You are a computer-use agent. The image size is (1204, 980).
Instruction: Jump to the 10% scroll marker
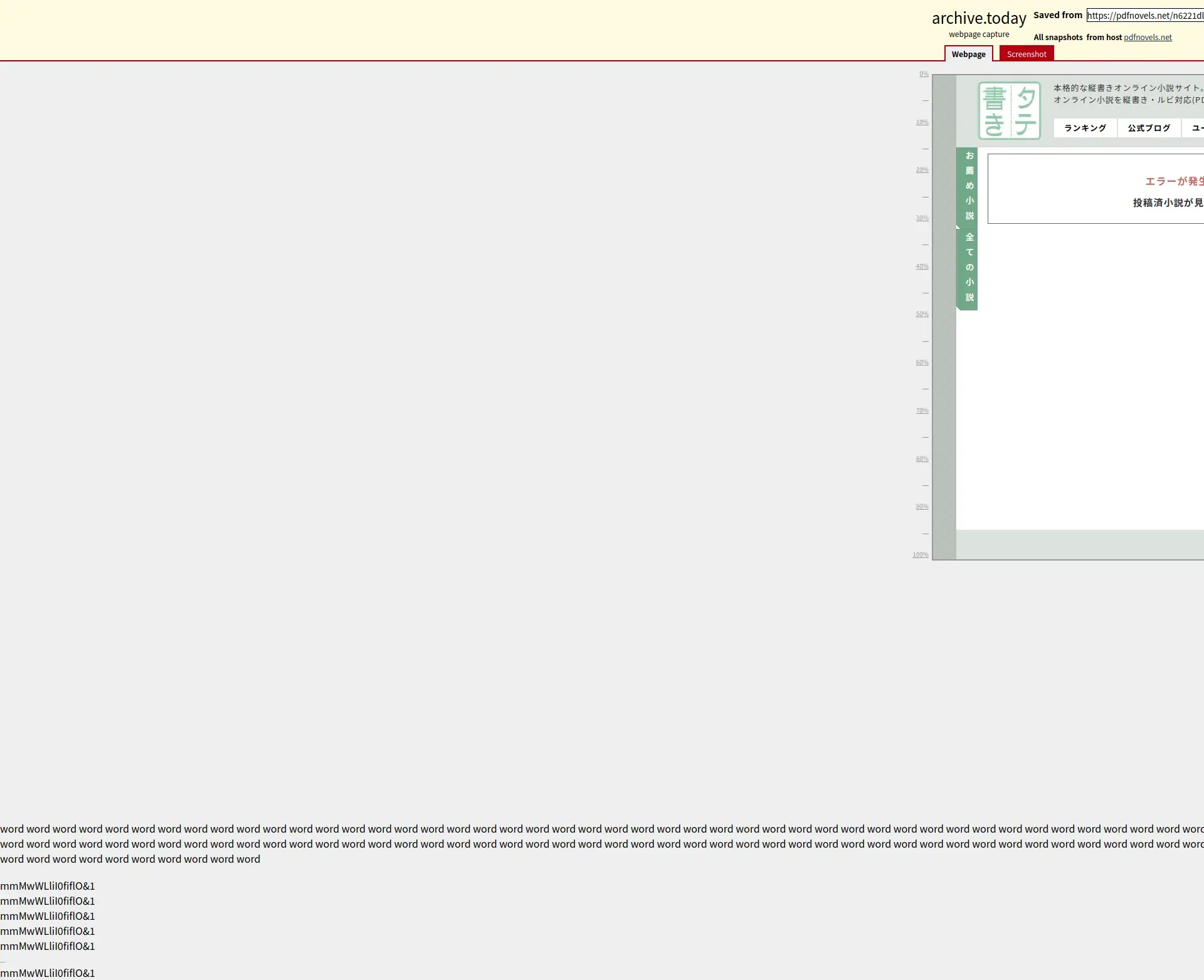point(922,122)
